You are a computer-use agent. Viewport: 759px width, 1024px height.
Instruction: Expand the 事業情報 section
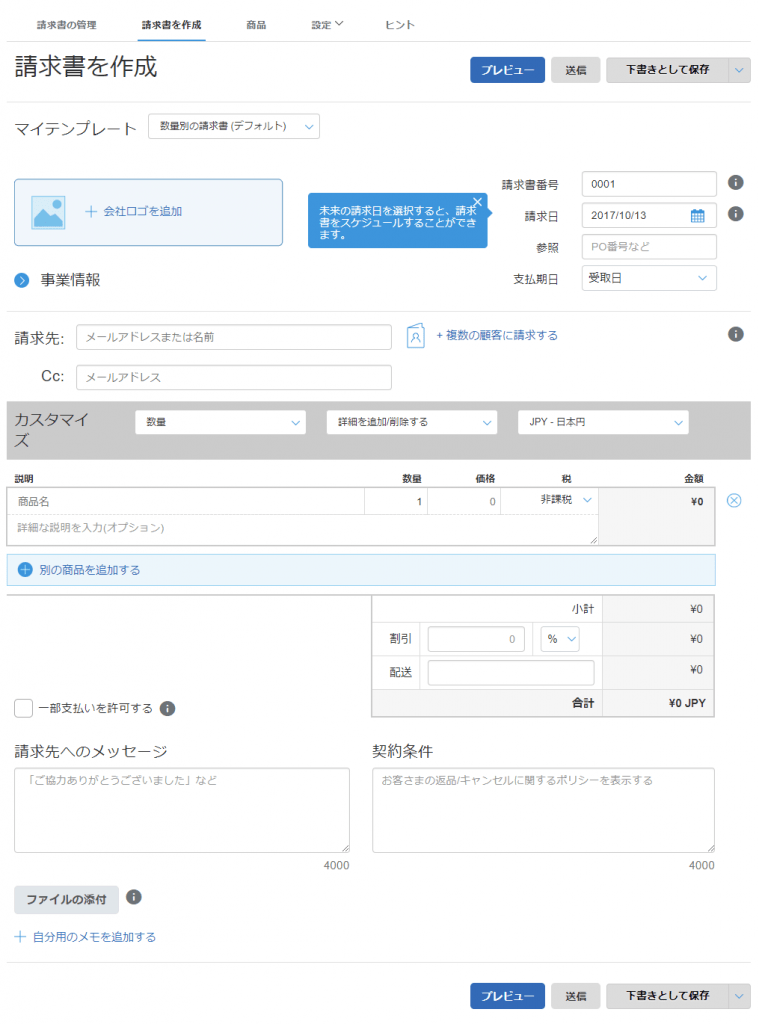point(22,281)
